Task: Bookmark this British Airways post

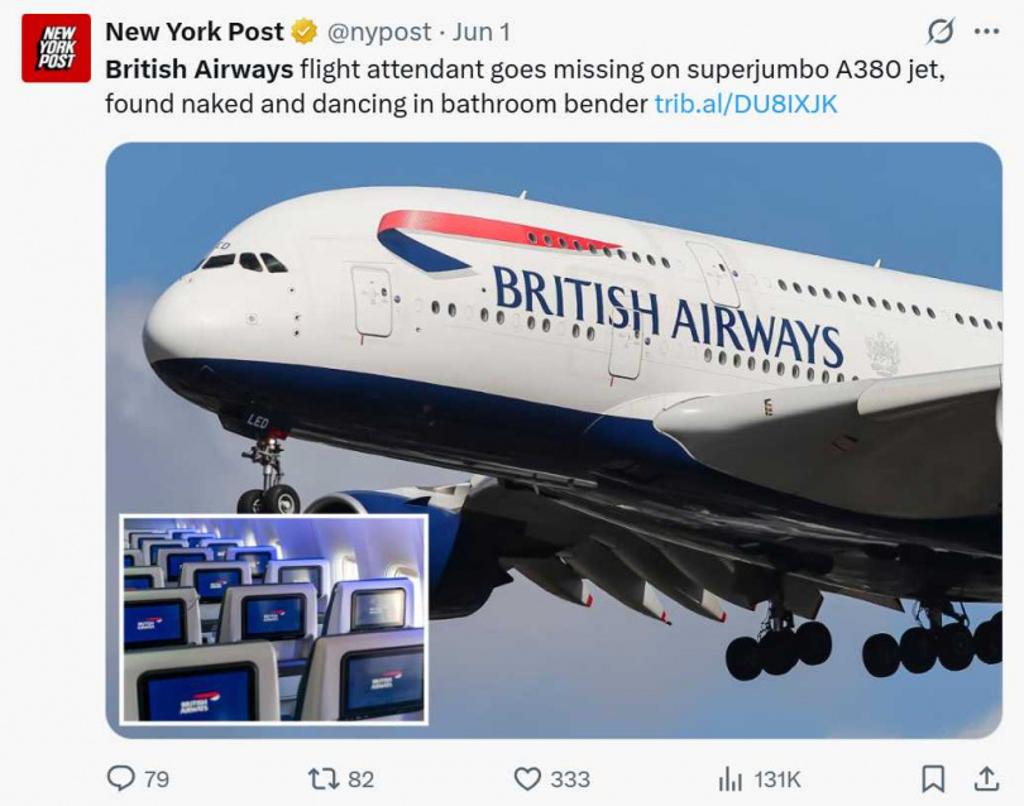Action: click(932, 778)
